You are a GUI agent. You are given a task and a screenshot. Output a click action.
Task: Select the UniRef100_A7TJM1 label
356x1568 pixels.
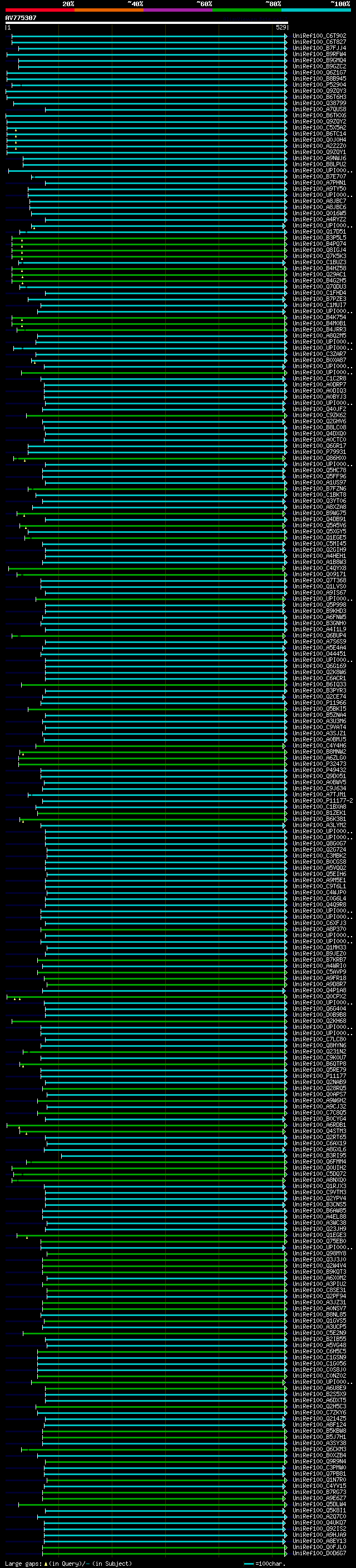point(319,794)
